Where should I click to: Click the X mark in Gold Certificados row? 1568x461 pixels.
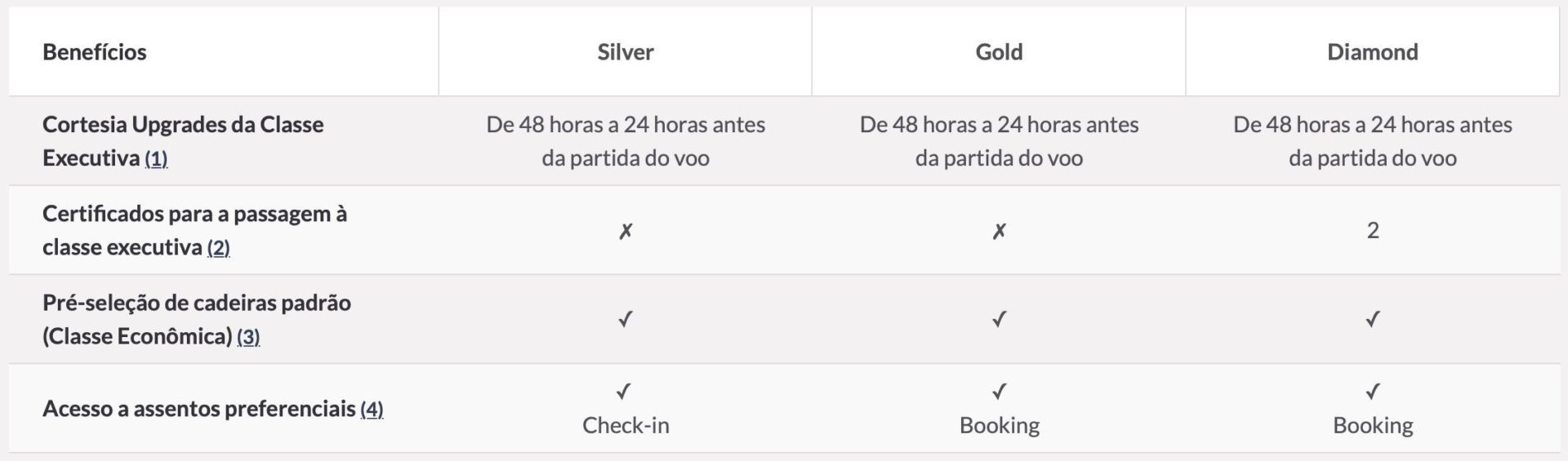pos(999,232)
